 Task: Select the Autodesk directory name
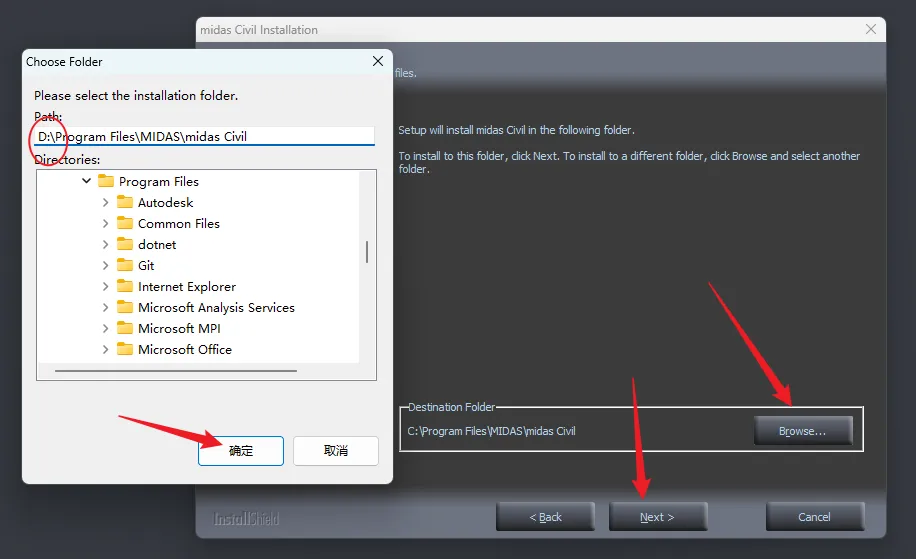(x=165, y=203)
